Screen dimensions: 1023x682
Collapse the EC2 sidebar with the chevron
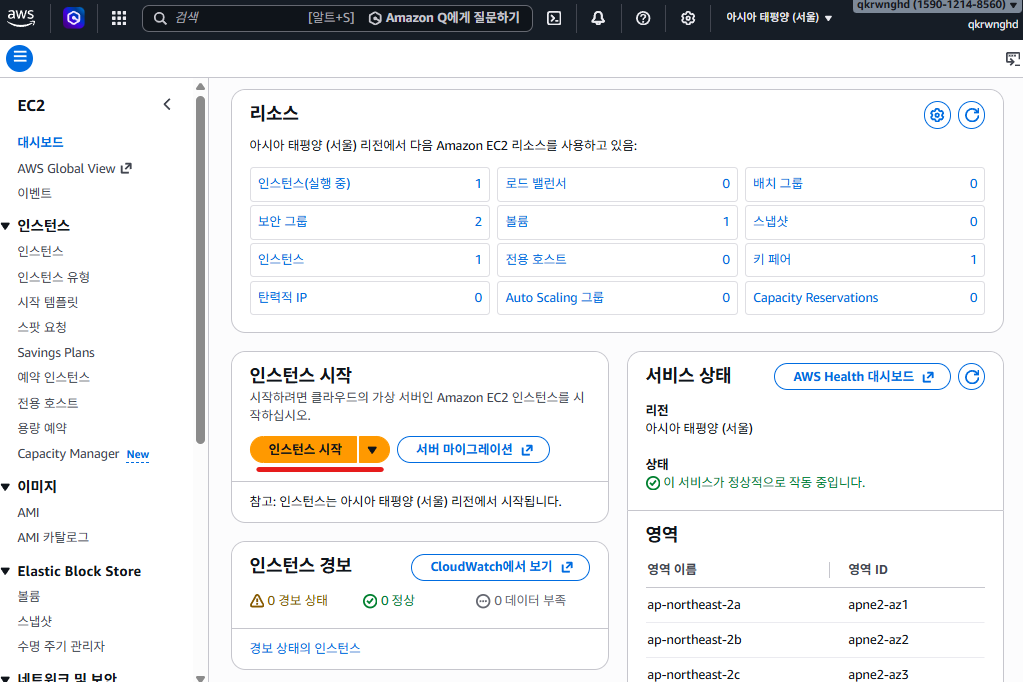(167, 104)
